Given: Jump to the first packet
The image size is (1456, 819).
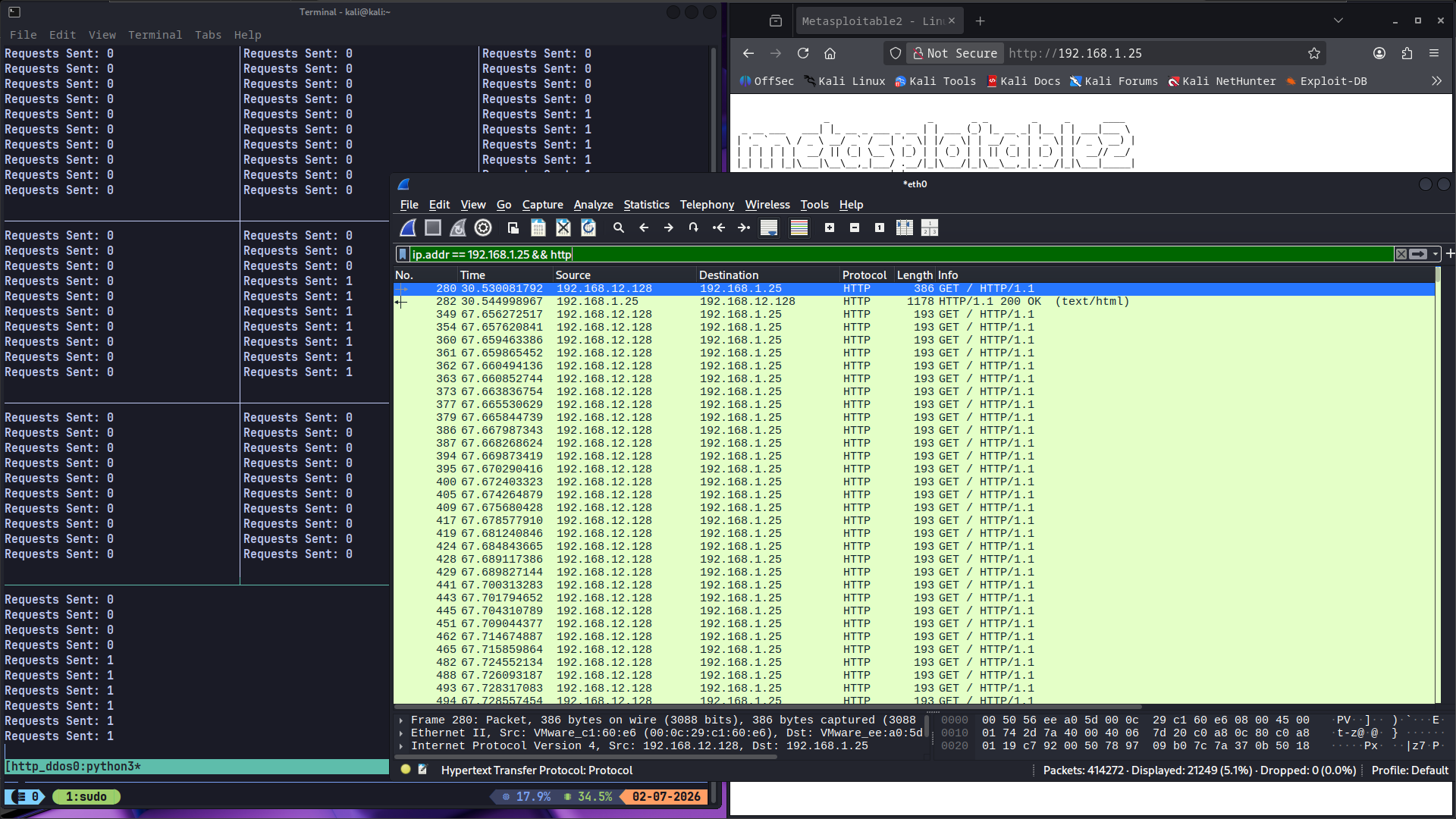Looking at the screenshot, I should pyautogui.click(x=719, y=227).
